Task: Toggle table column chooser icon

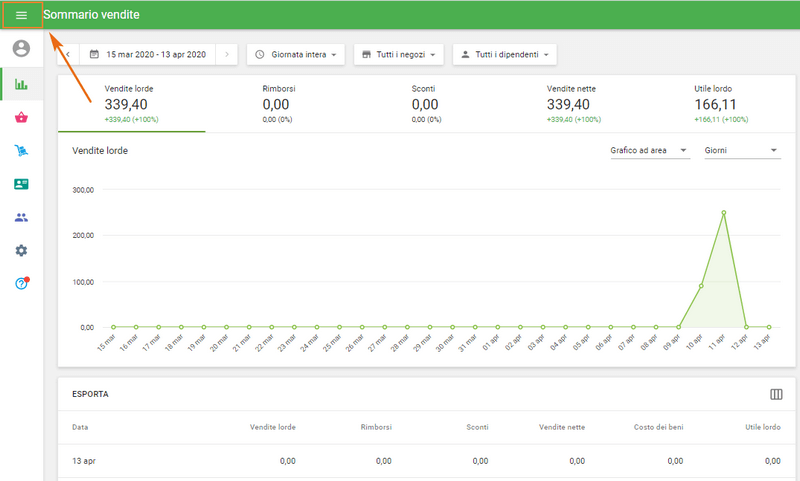Action: tap(775, 394)
